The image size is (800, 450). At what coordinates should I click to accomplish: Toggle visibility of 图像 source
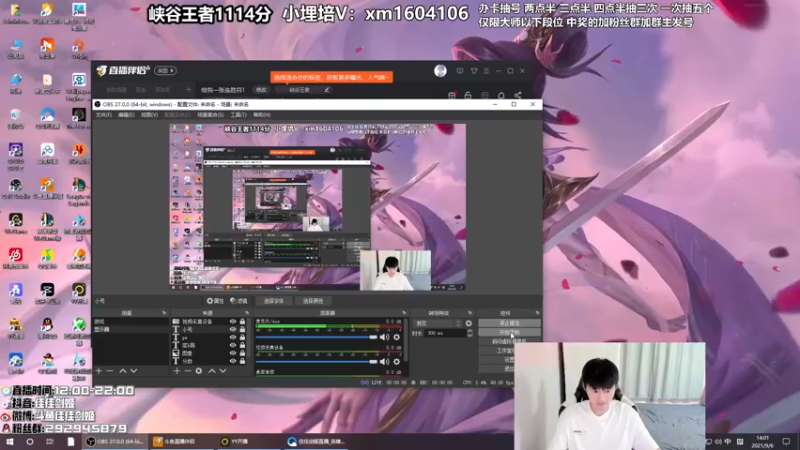point(233,353)
